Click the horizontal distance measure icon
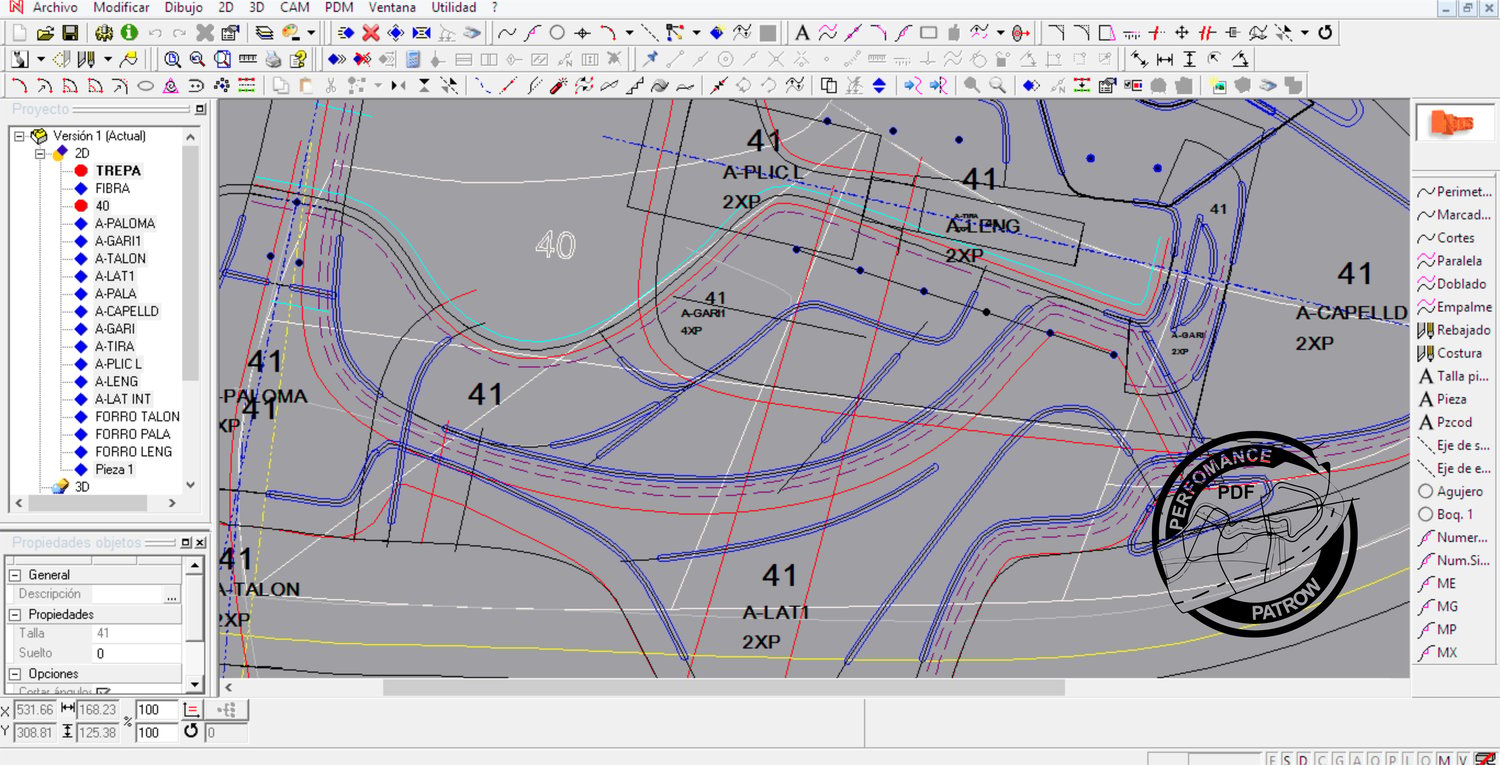 [1164, 59]
